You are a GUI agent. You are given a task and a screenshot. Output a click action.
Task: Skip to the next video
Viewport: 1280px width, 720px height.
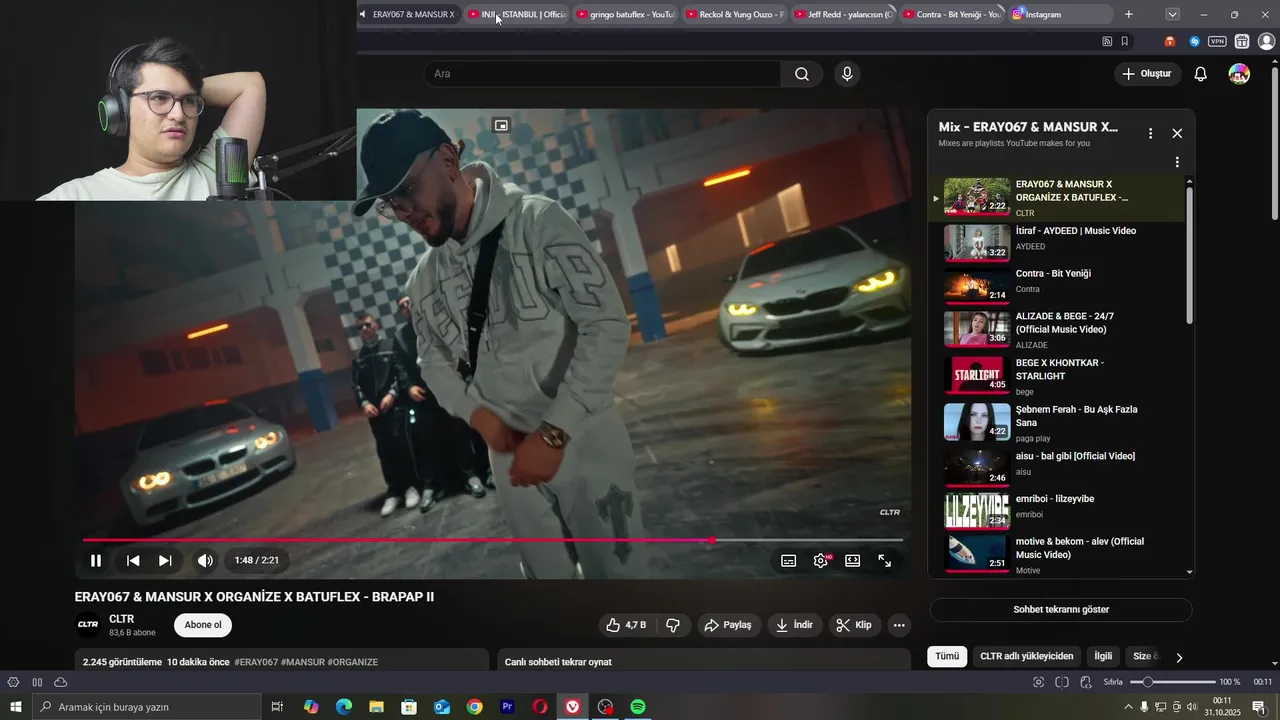(165, 561)
